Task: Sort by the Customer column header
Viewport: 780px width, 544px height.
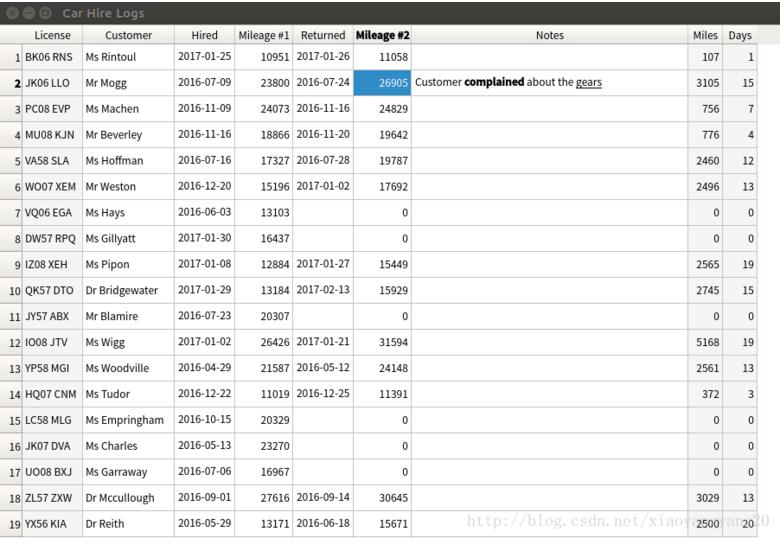Action: pos(128,35)
